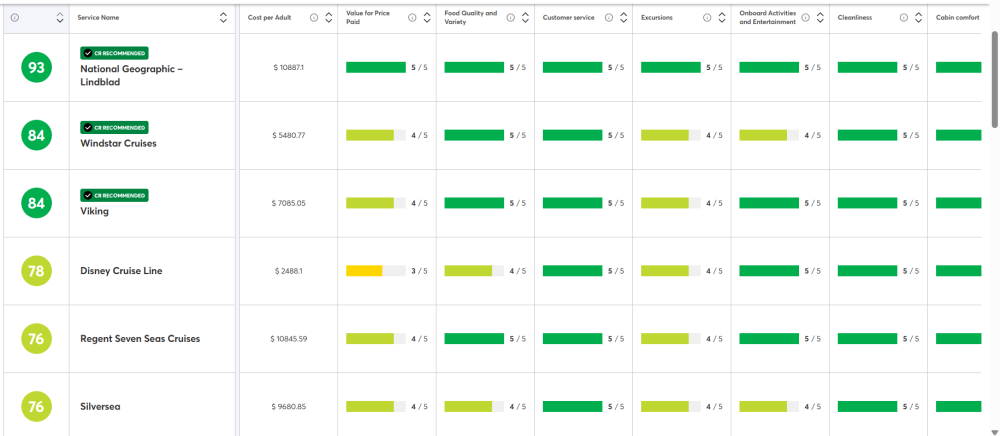This screenshot has height=436, width=1000.
Task: Click the CR Recommended badge on Viking
Action: click(x=114, y=195)
